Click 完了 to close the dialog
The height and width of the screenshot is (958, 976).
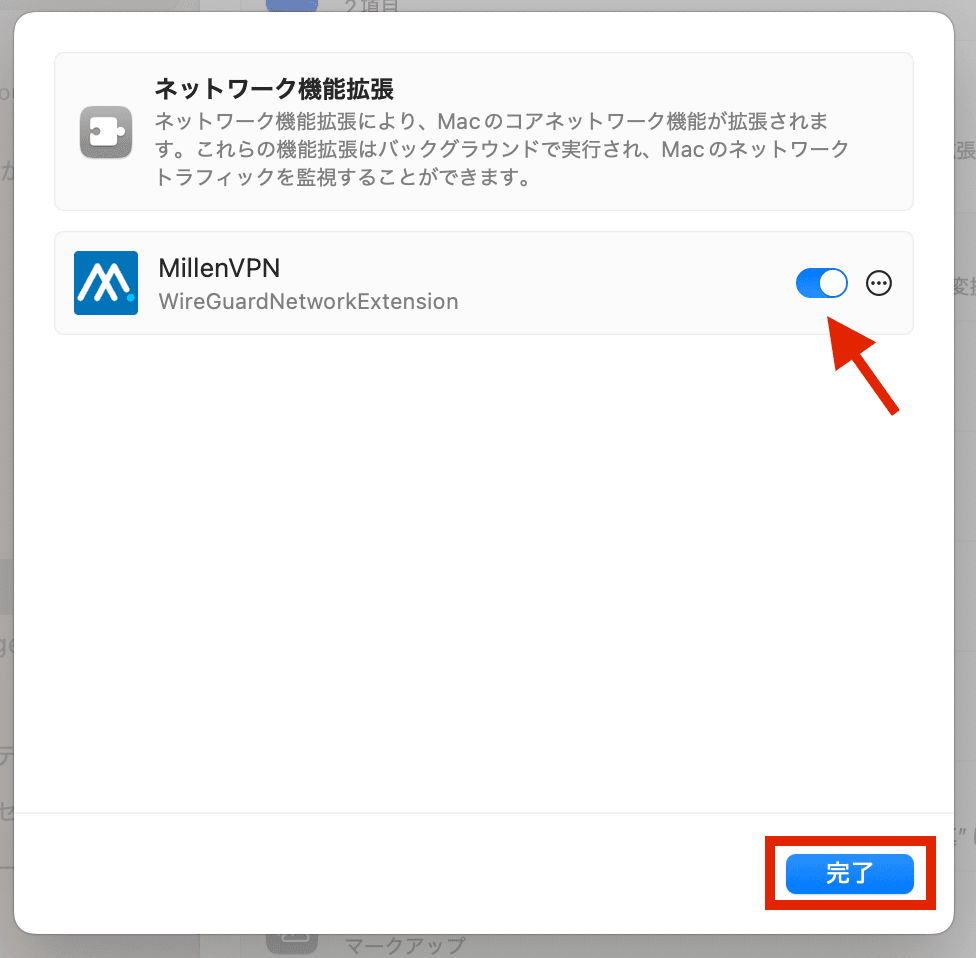pyautogui.click(x=850, y=873)
